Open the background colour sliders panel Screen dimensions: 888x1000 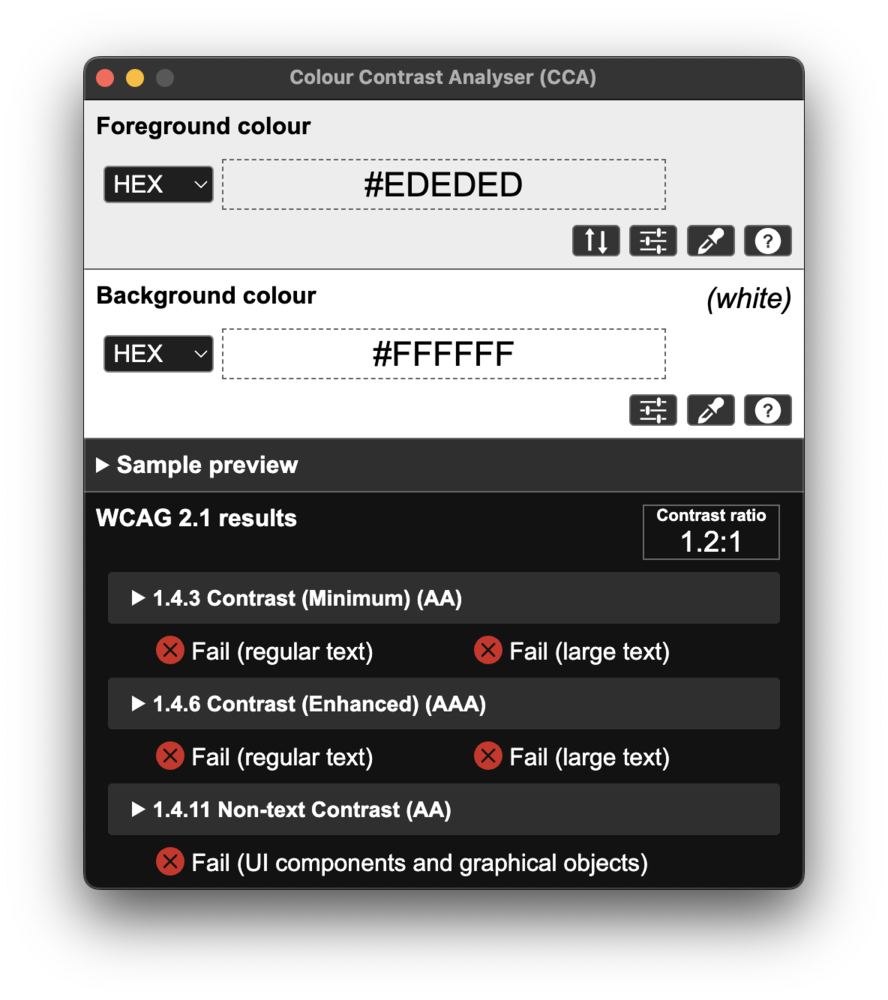(x=653, y=410)
